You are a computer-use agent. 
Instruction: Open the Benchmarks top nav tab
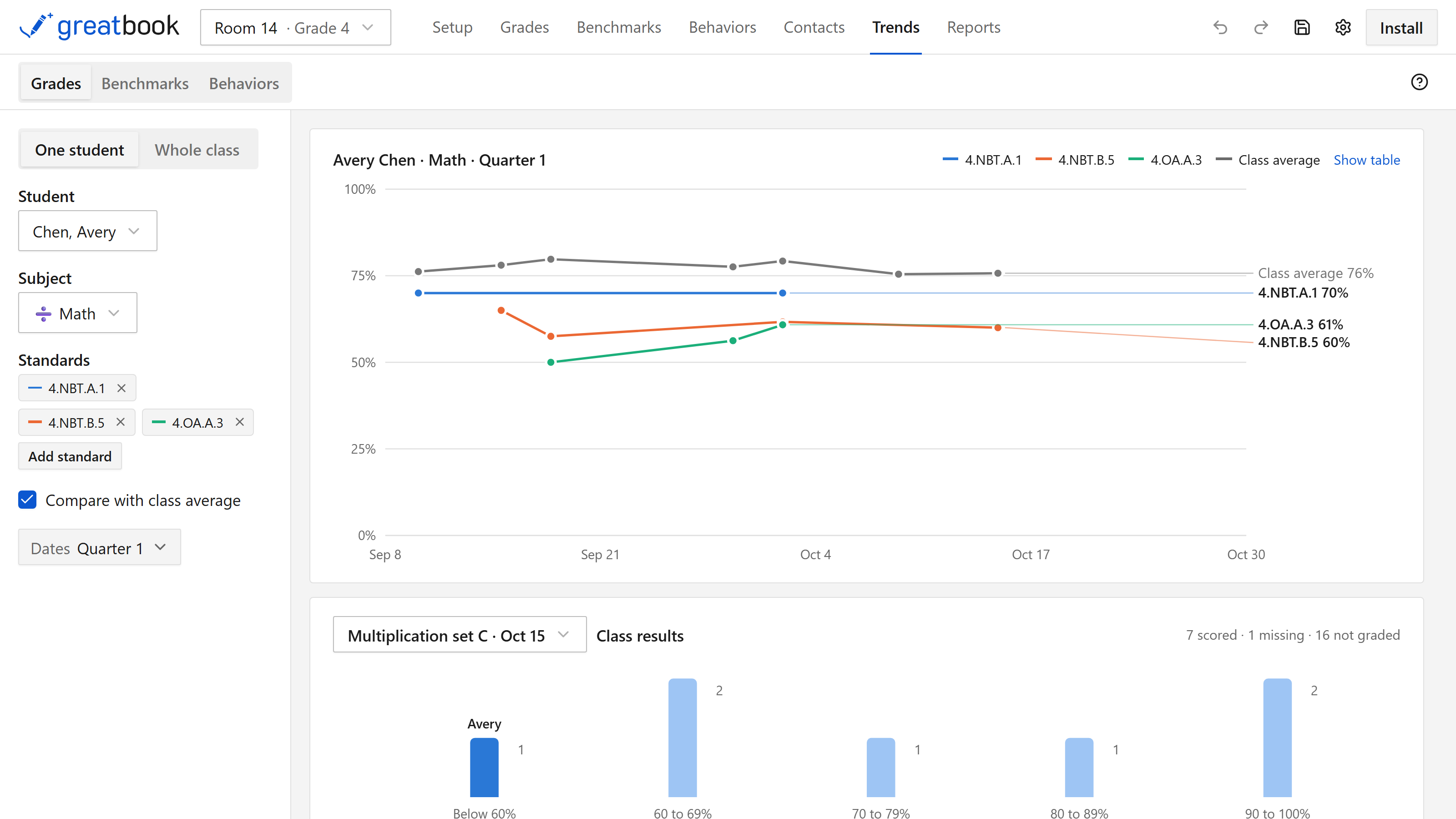click(618, 27)
